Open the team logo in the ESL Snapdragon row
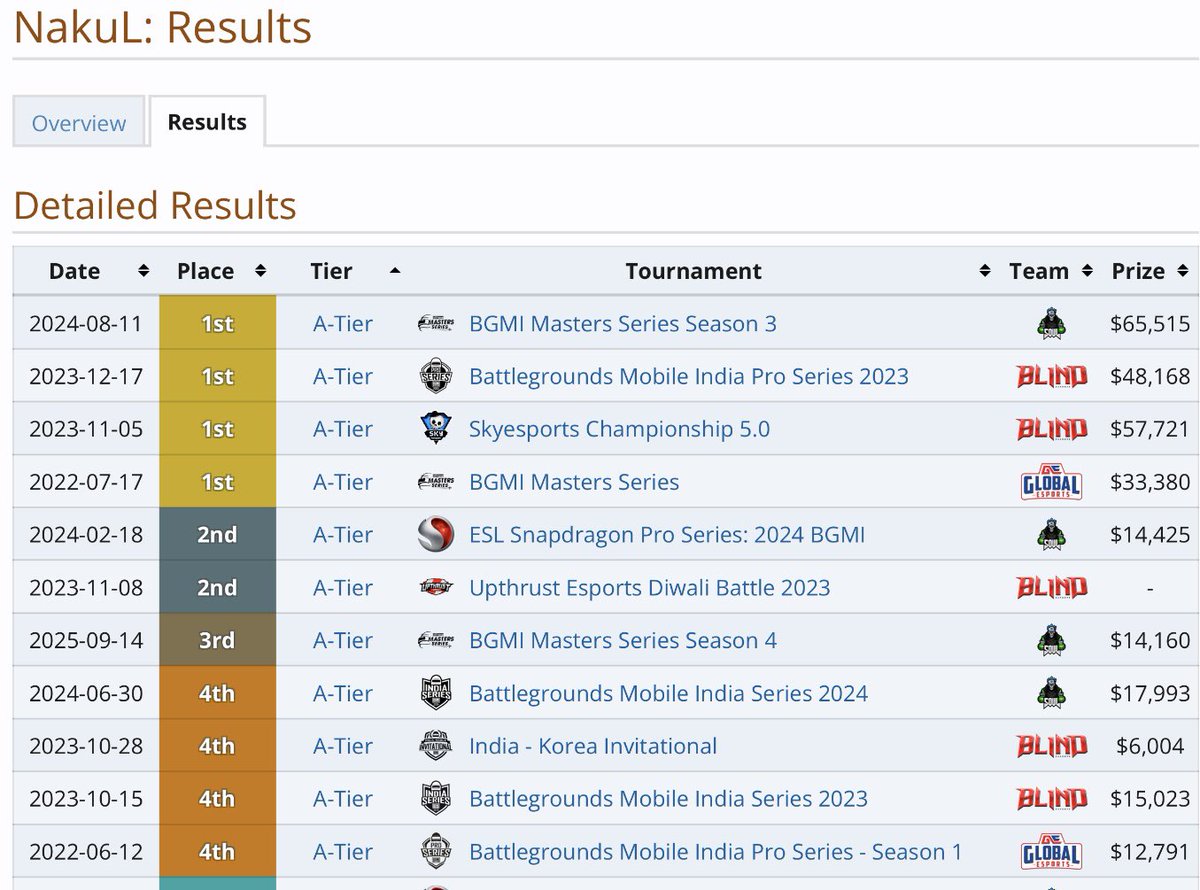1200x890 pixels. coord(1051,535)
